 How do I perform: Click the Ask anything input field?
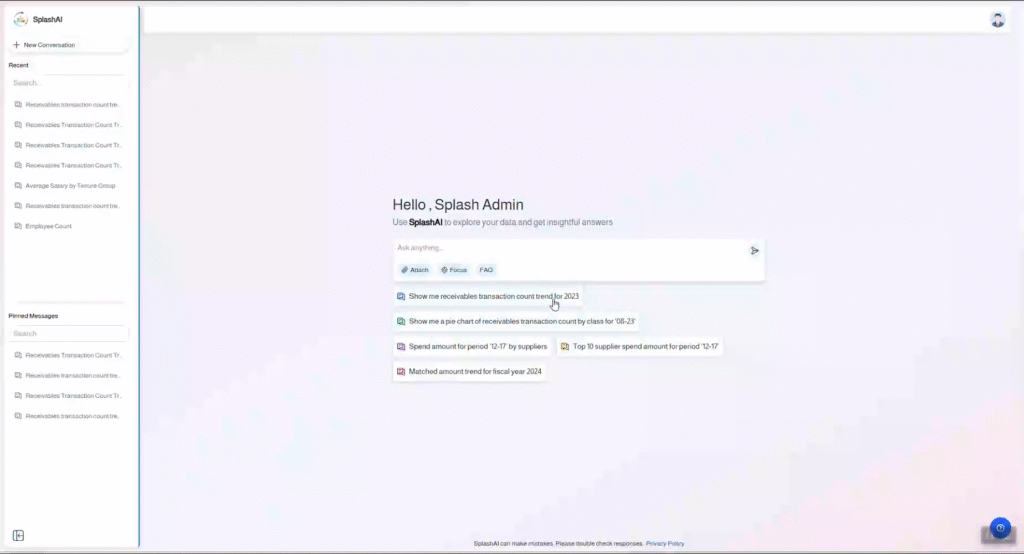[x=570, y=248]
